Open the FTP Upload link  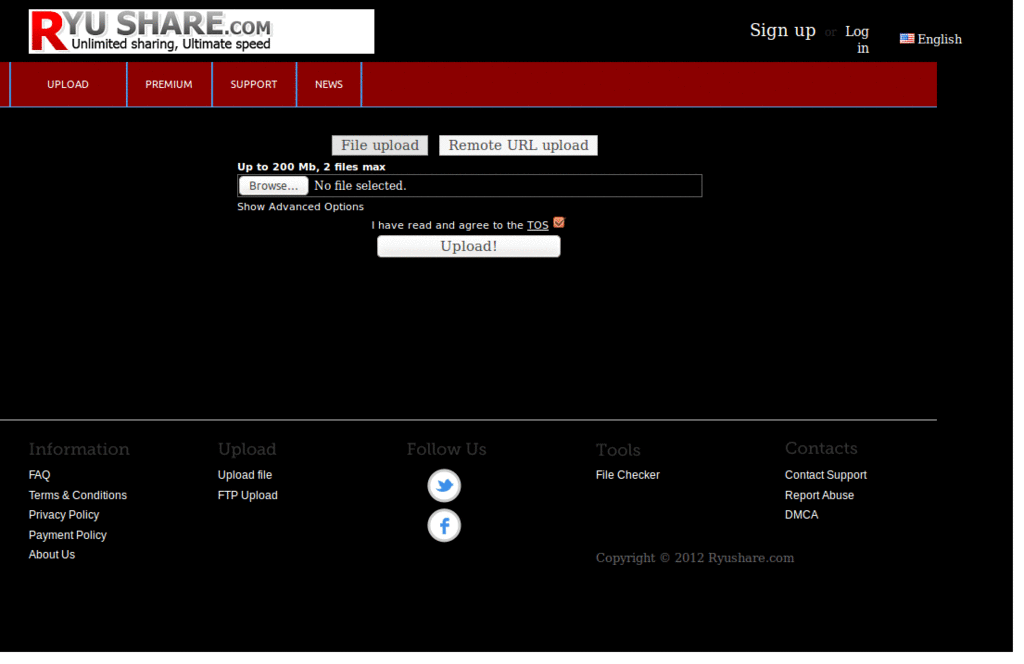coord(248,496)
